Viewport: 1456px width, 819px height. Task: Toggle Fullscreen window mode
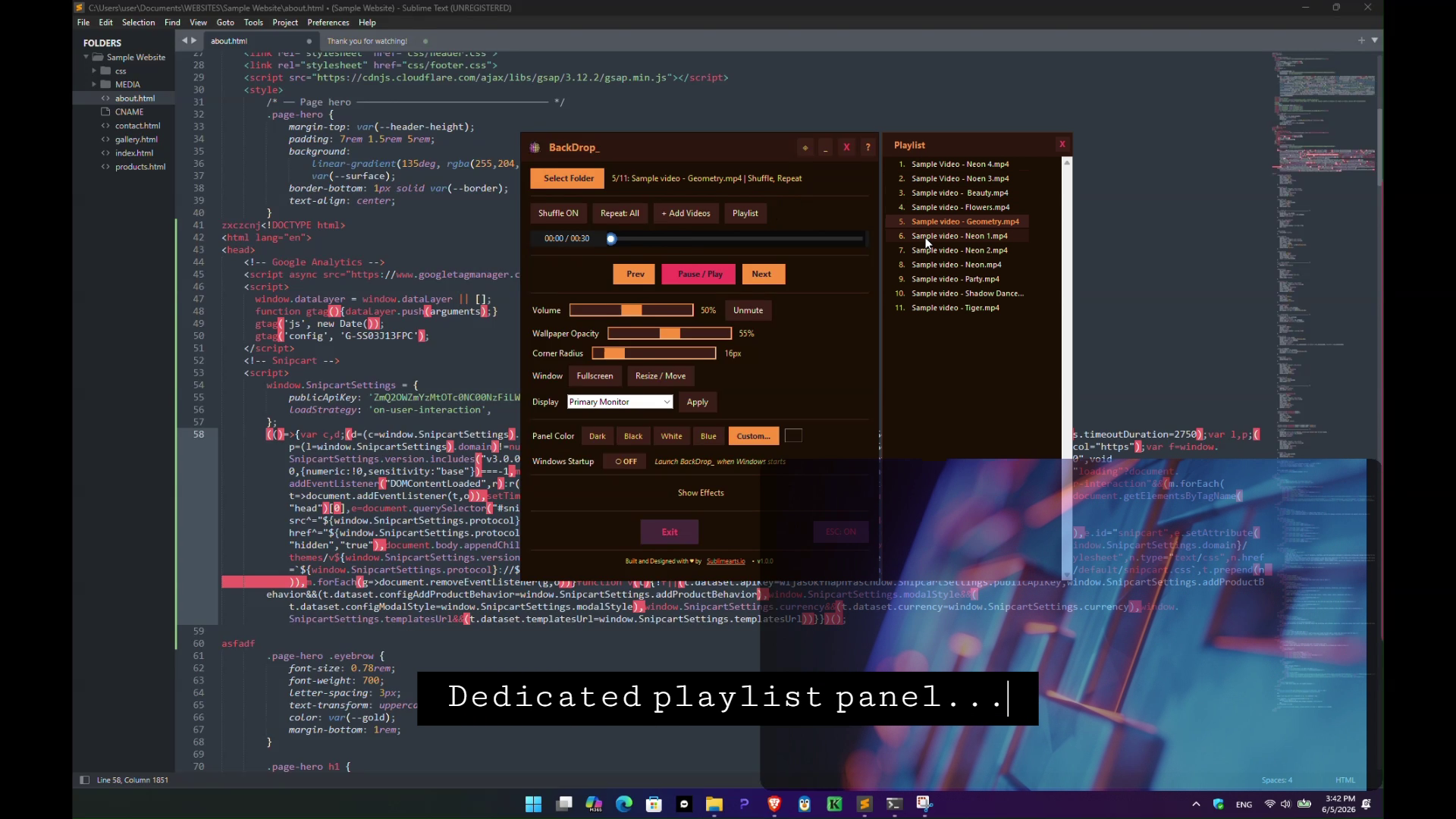[x=595, y=376]
